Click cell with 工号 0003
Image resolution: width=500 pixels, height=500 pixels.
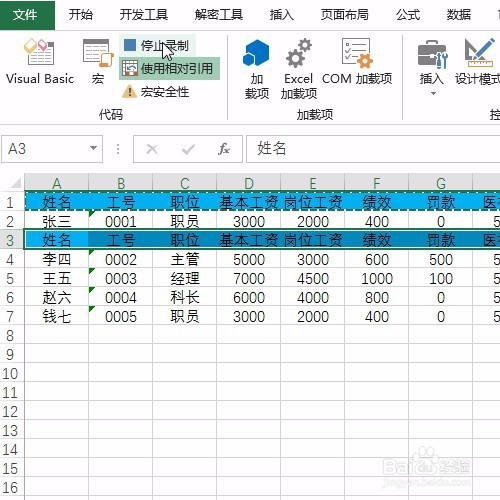[121, 278]
